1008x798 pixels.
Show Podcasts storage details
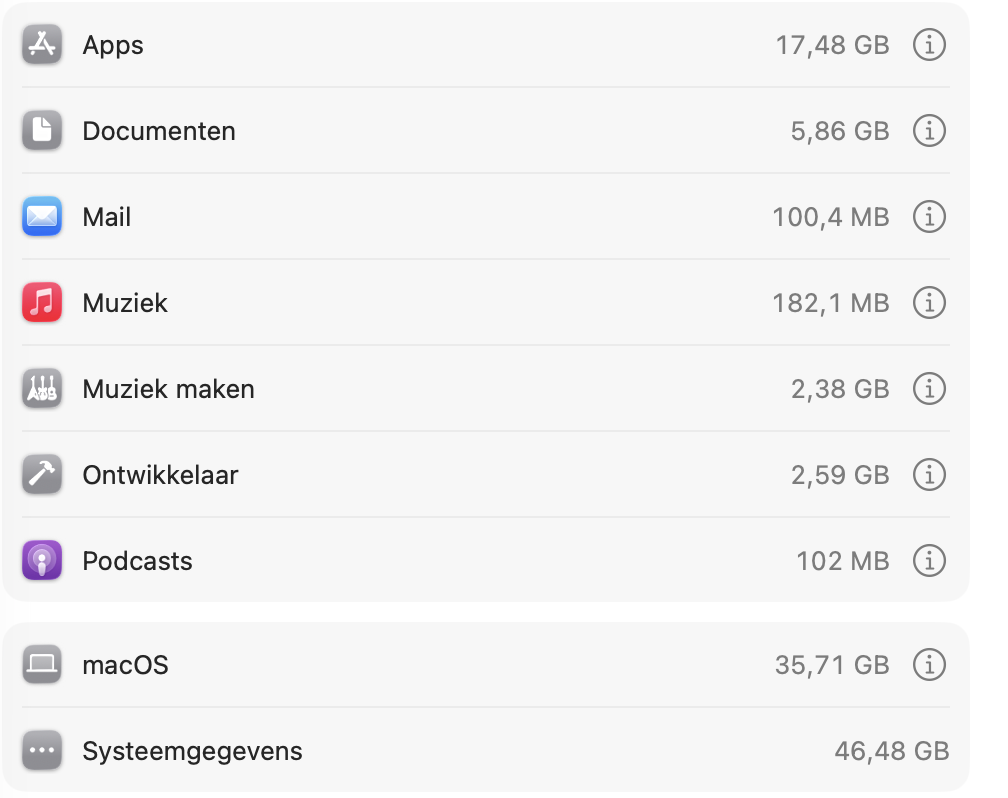[x=929, y=561]
